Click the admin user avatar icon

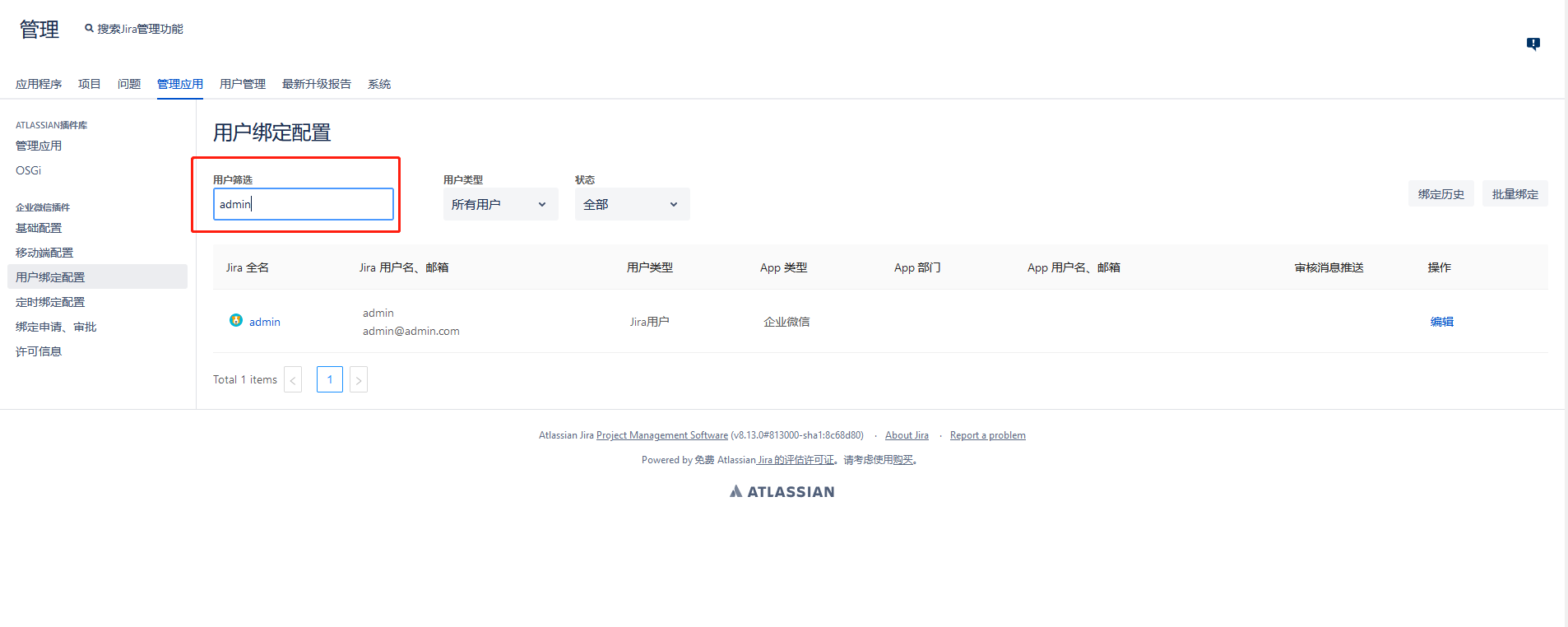236,321
